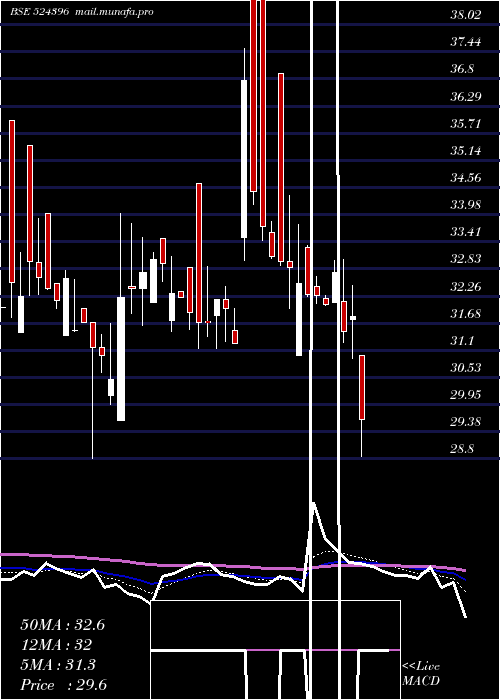This screenshot has height=700, width=500.
Task: Click the 33.98 price axis label
Action: click(x=466, y=205)
